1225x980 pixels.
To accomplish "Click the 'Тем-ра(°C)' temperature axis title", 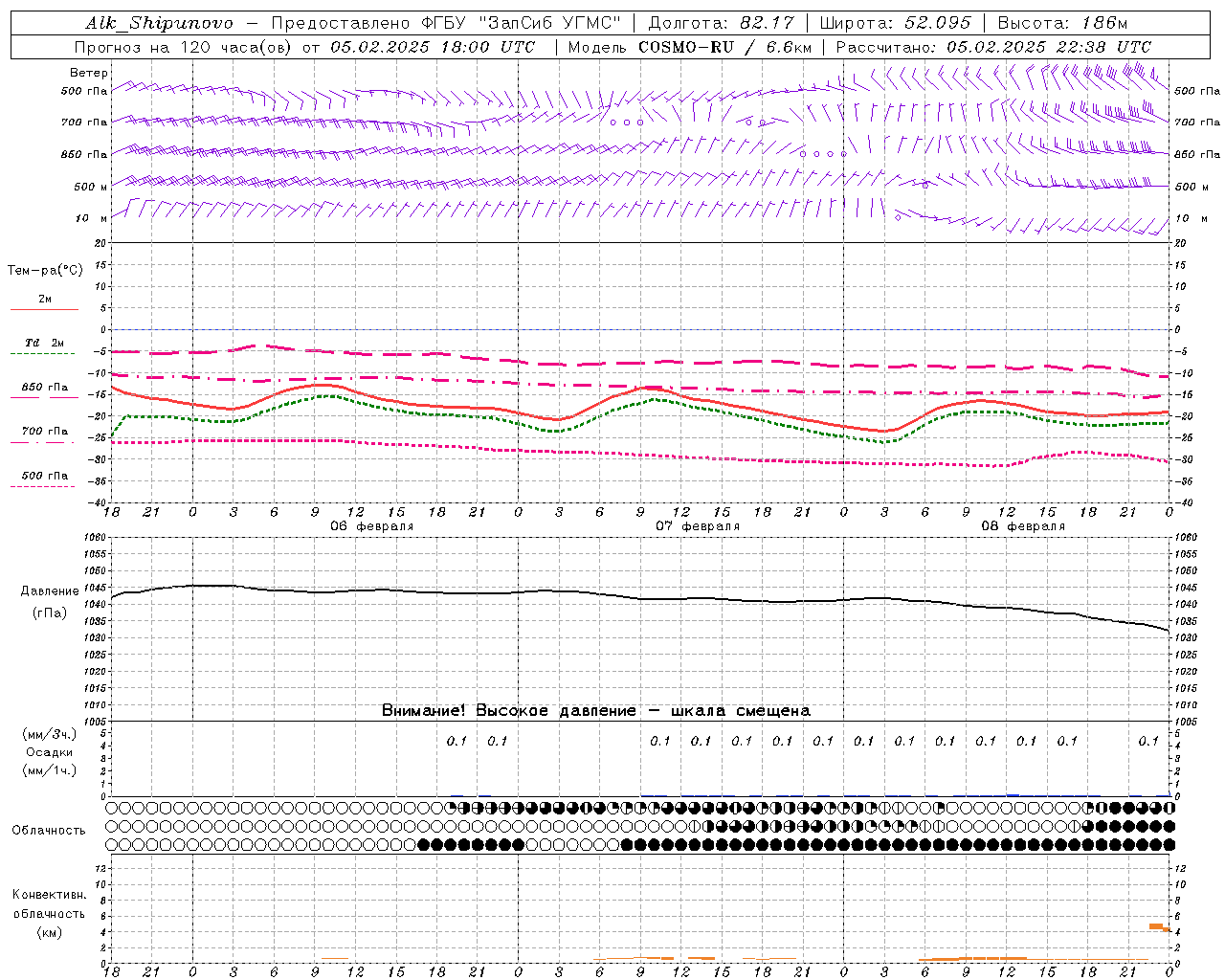I will (45, 271).
